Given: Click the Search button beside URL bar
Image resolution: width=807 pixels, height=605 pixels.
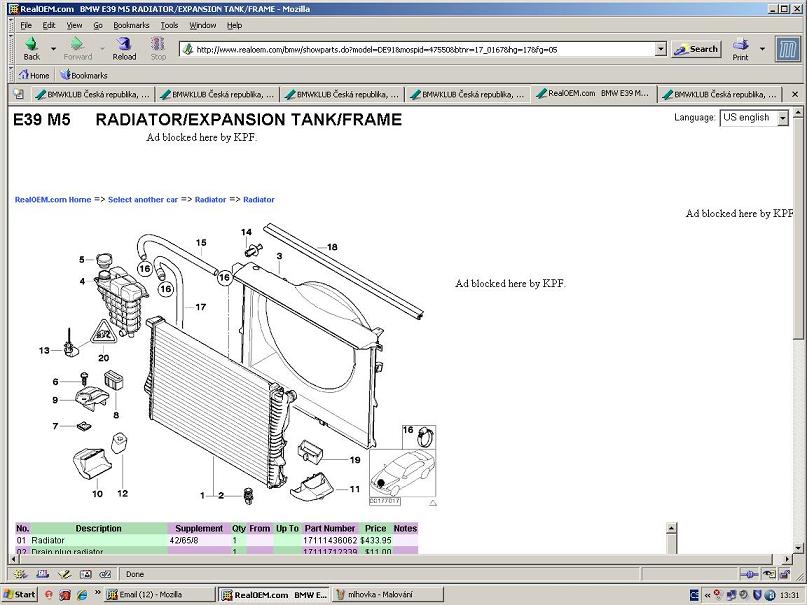Looking at the screenshot, I should click(x=696, y=49).
